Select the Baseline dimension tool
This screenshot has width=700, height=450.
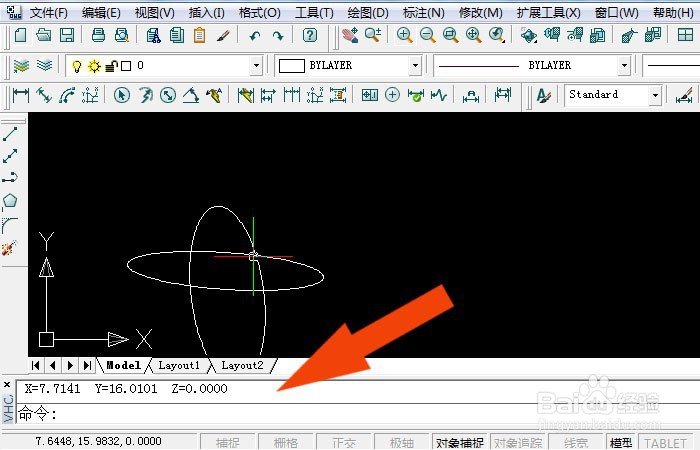pos(268,95)
